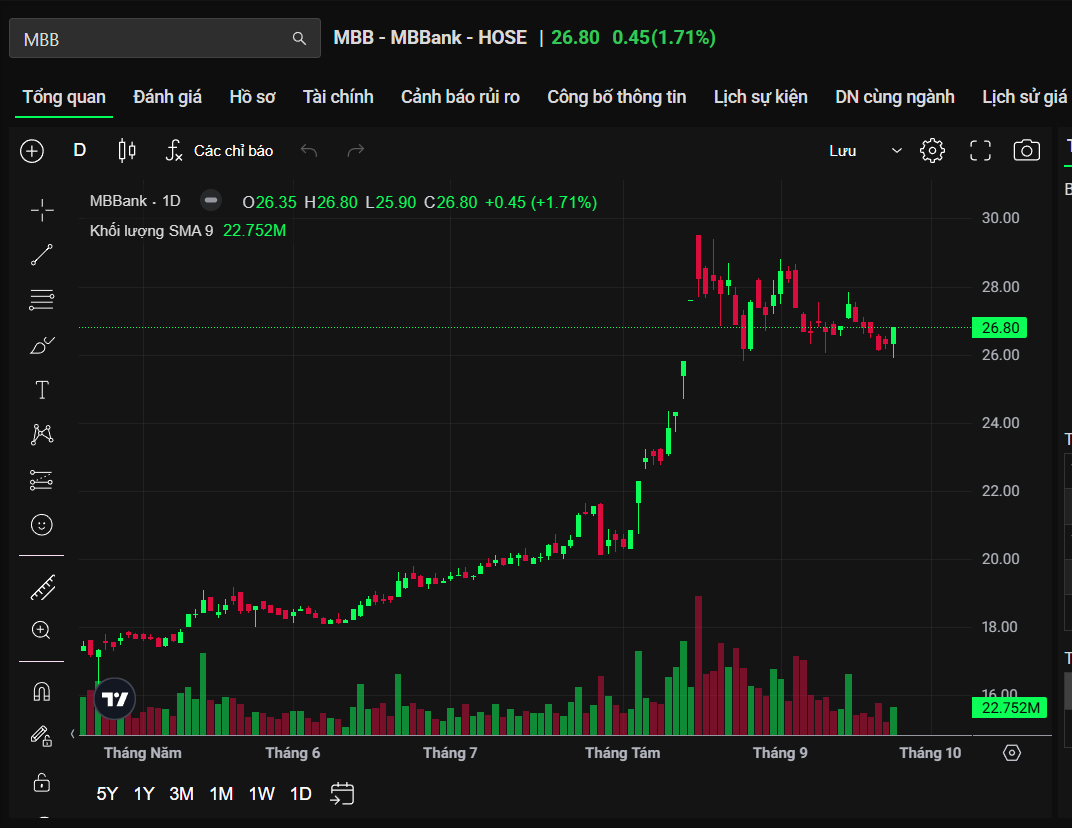Select the trend line tool
The height and width of the screenshot is (828, 1072).
point(42,255)
